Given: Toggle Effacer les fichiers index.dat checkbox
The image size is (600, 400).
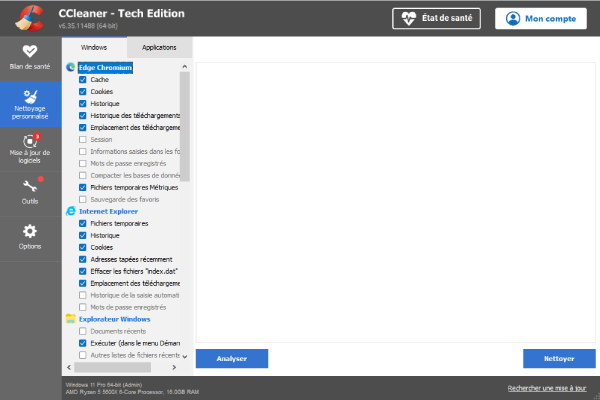Looking at the screenshot, I should [83, 271].
